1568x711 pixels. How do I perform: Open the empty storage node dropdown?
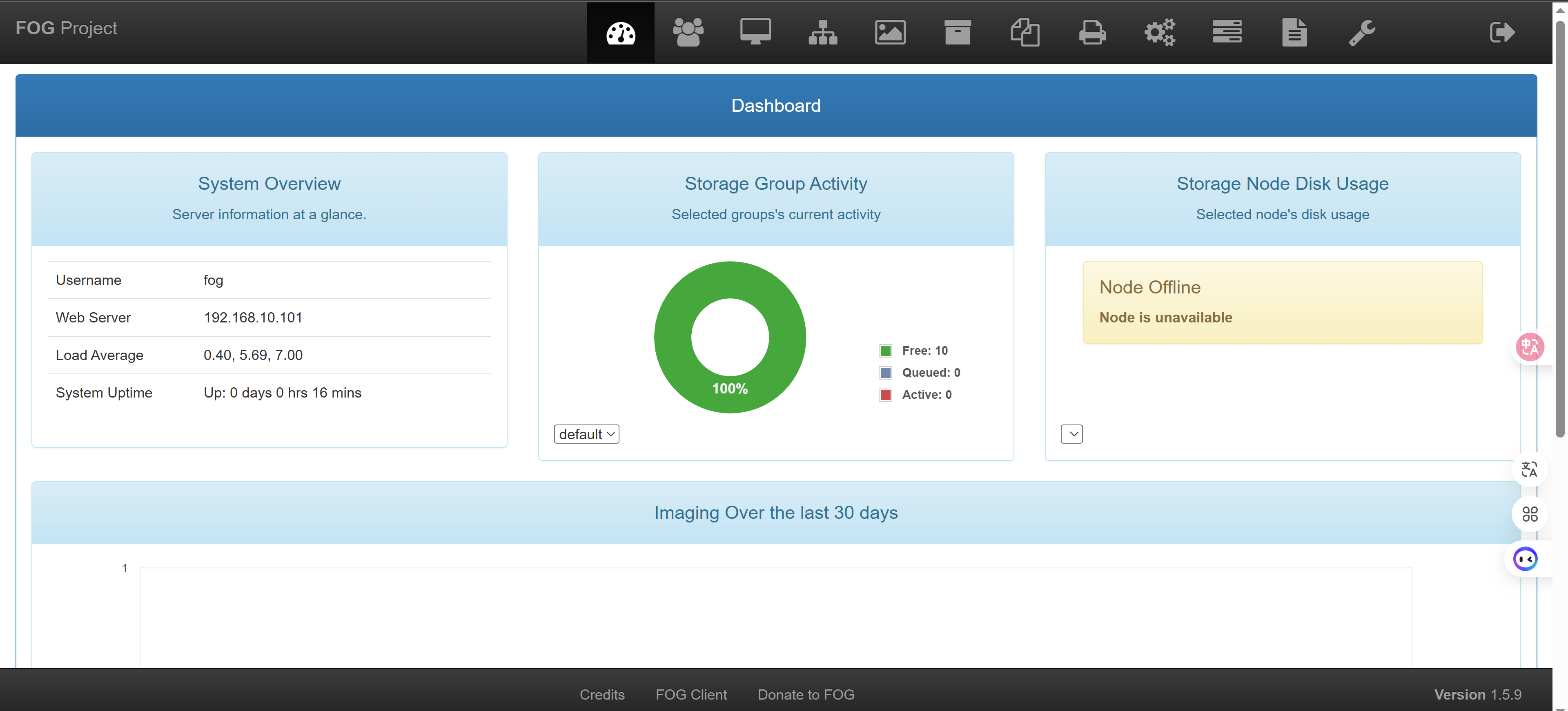1071,433
